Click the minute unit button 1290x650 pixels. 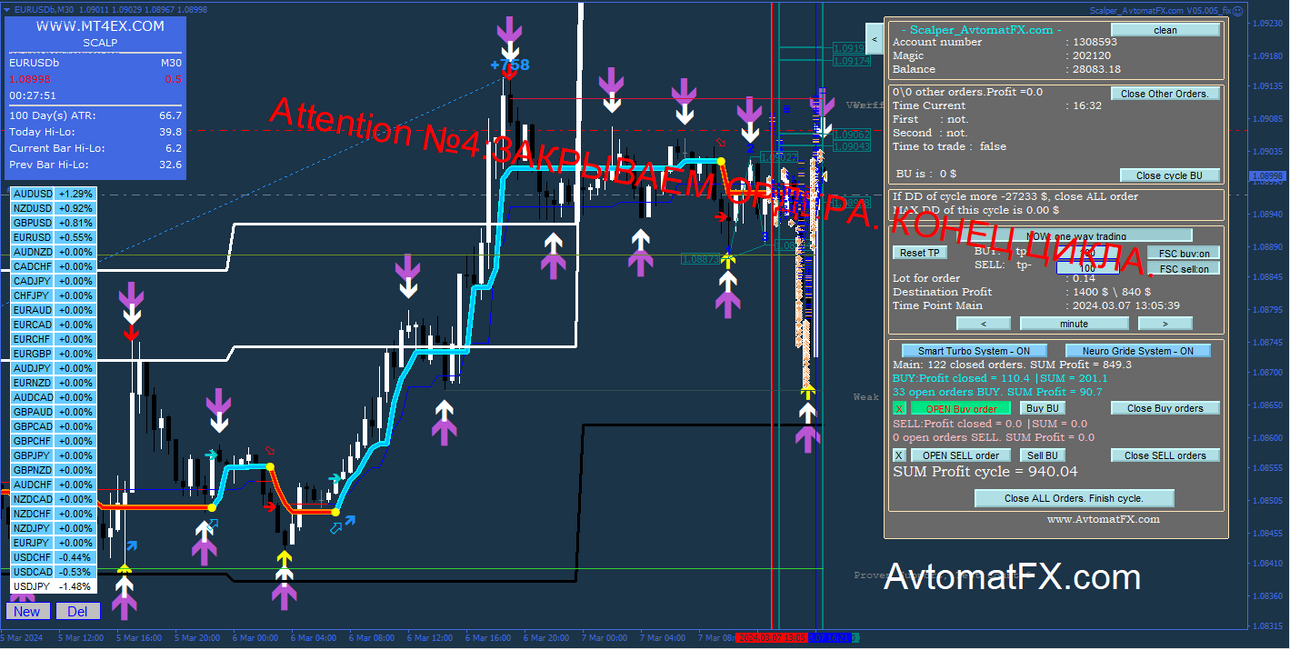coord(1074,323)
